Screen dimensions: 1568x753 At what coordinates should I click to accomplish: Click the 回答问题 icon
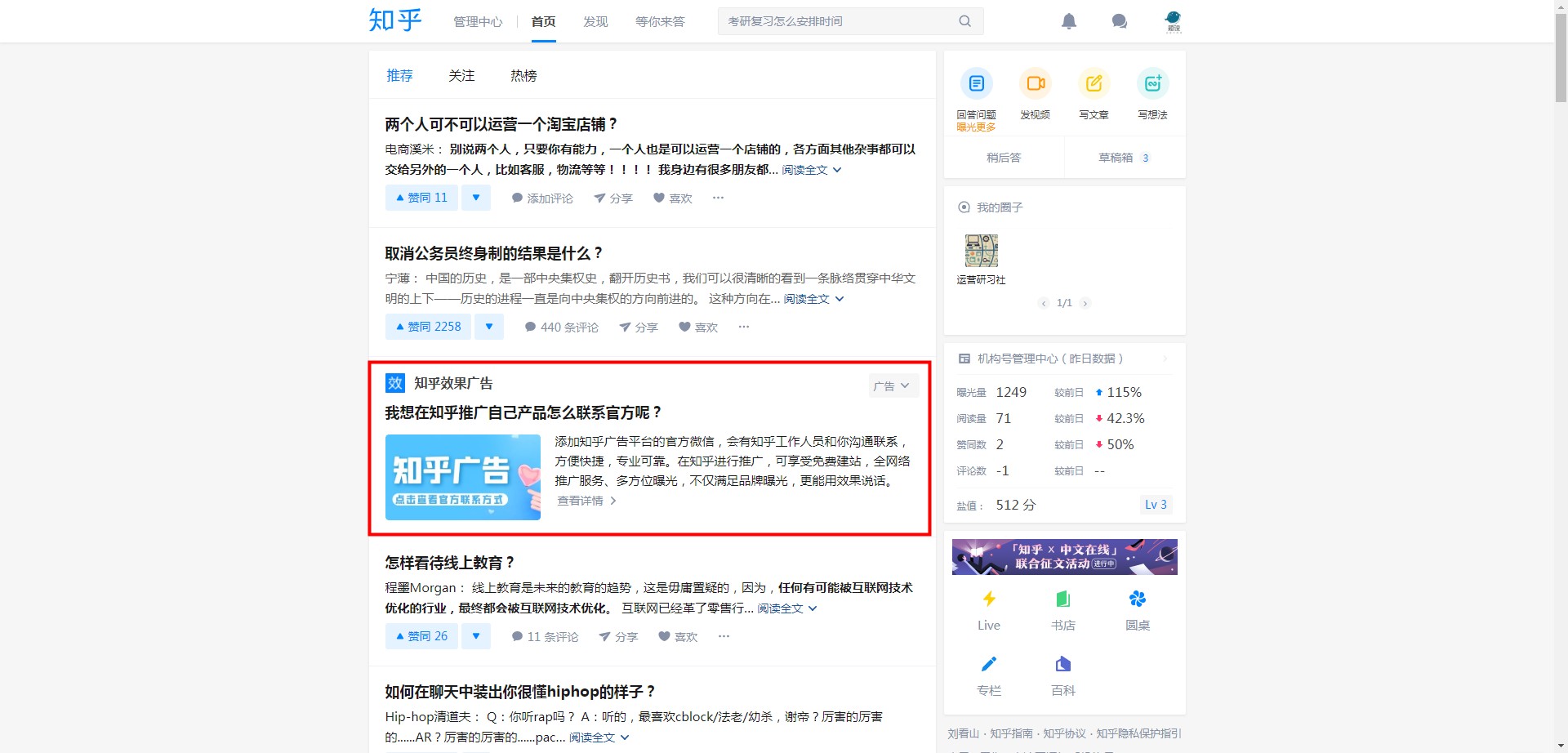977,83
